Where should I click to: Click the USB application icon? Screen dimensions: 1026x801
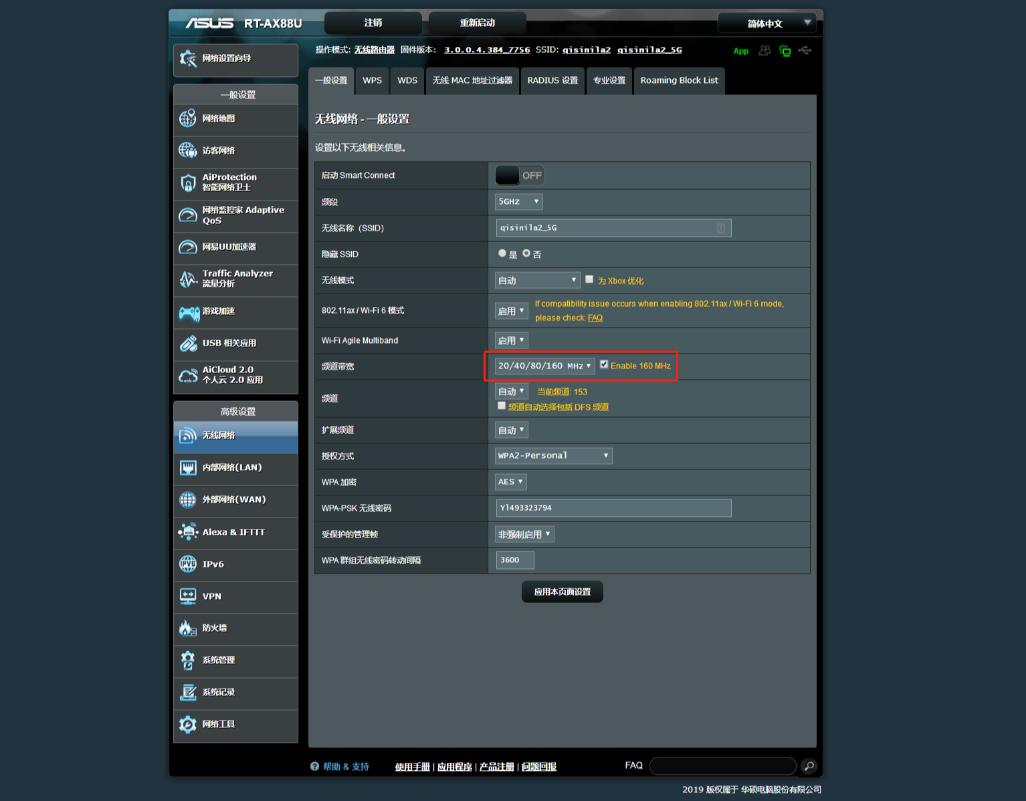[187, 343]
